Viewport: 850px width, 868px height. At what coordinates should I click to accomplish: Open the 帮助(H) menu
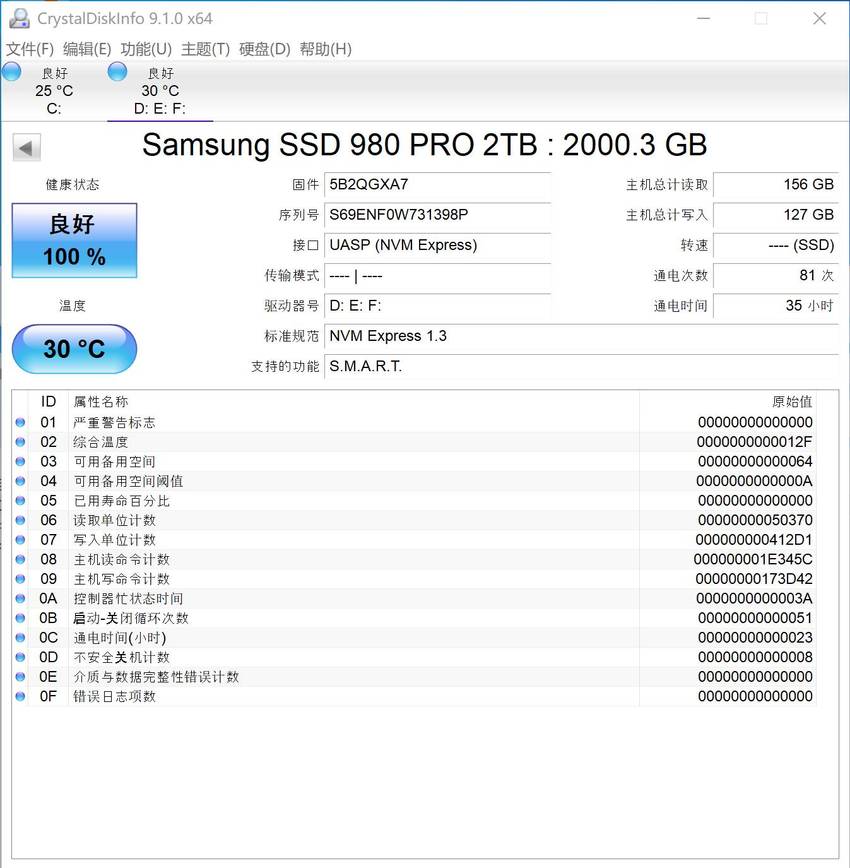326,49
